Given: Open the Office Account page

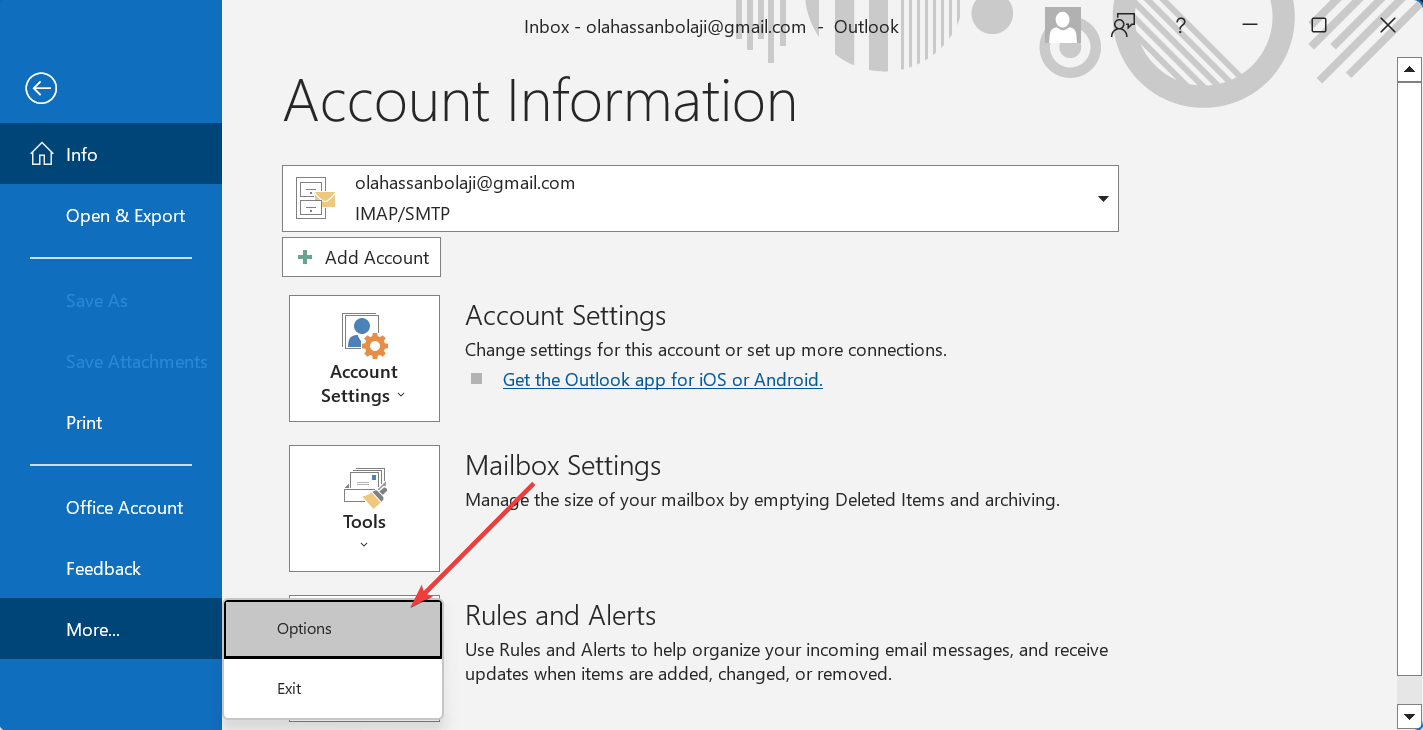Looking at the screenshot, I should tap(124, 507).
